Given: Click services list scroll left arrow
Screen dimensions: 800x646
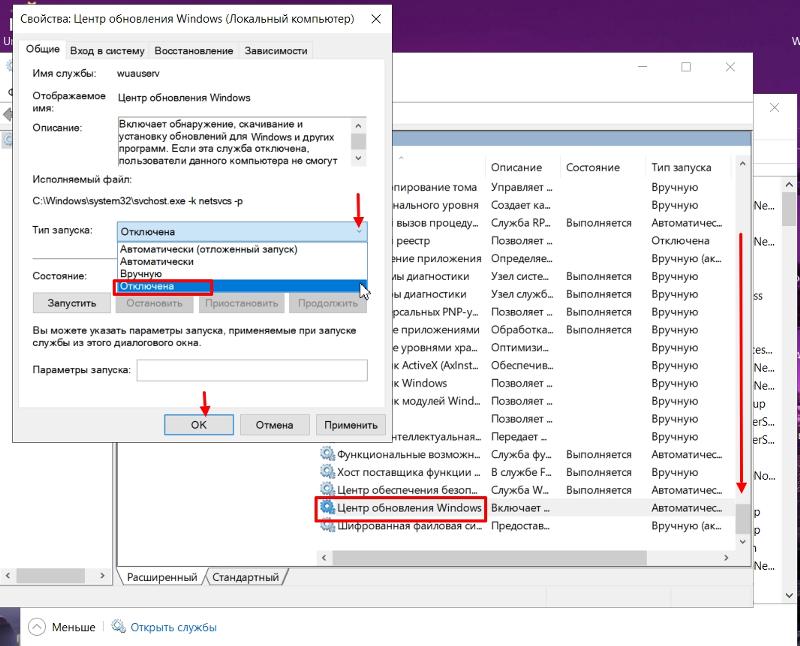Looking at the screenshot, I should point(324,558).
